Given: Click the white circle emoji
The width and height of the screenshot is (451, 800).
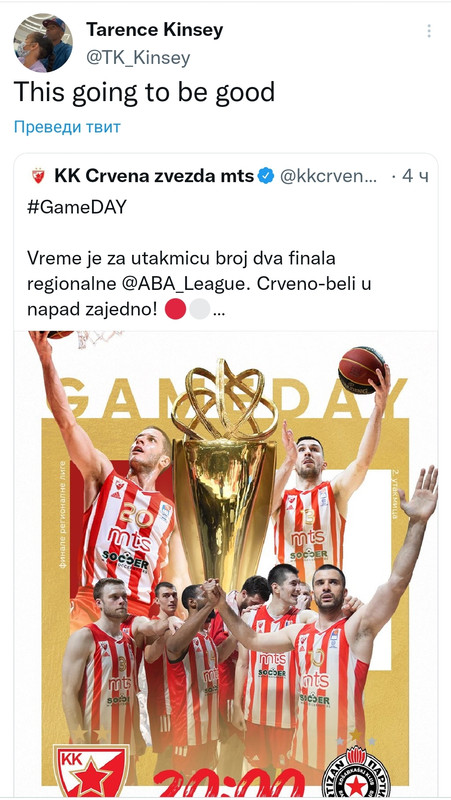Looking at the screenshot, I should tap(199, 309).
